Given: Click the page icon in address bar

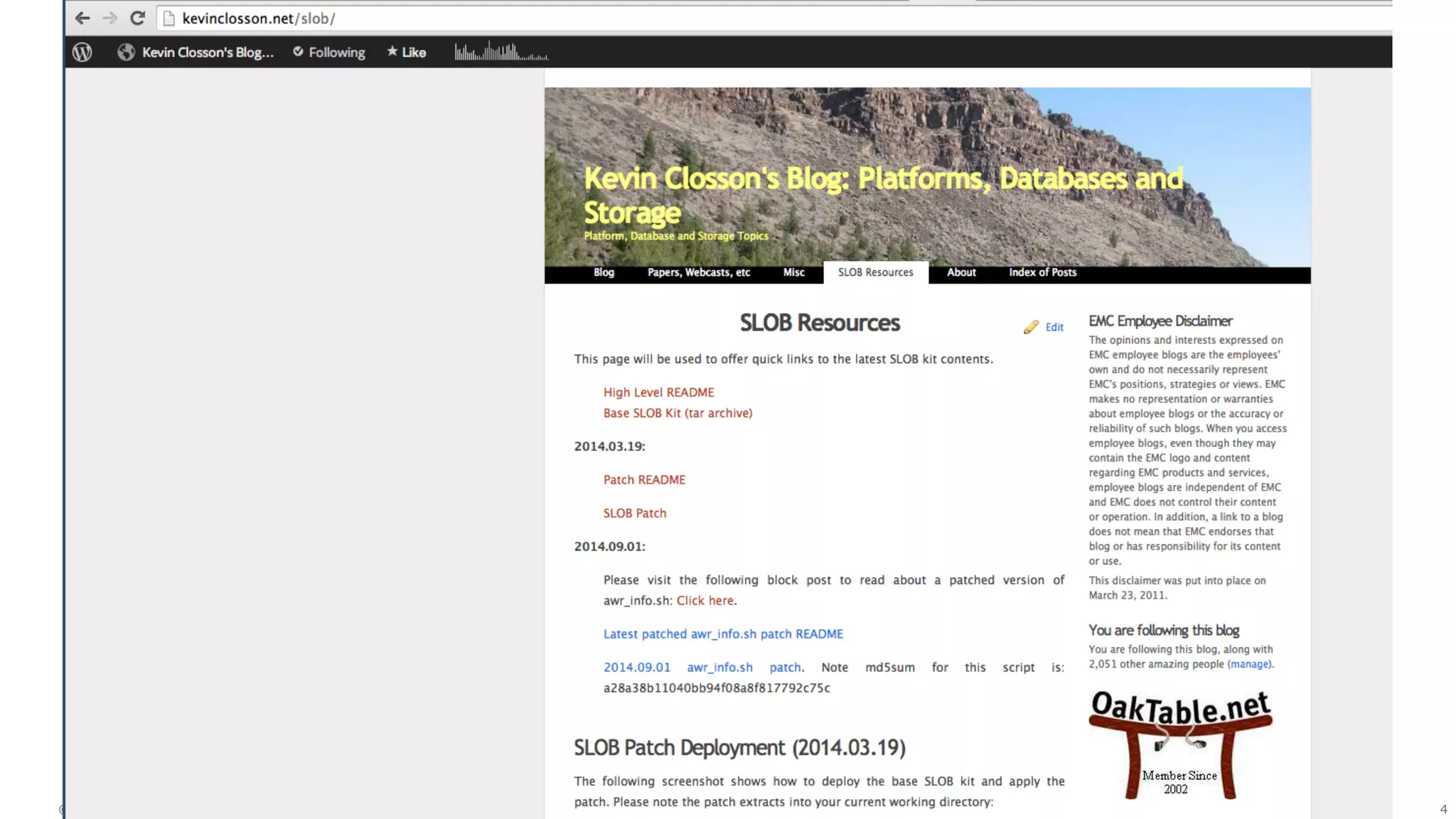Looking at the screenshot, I should click(x=169, y=18).
